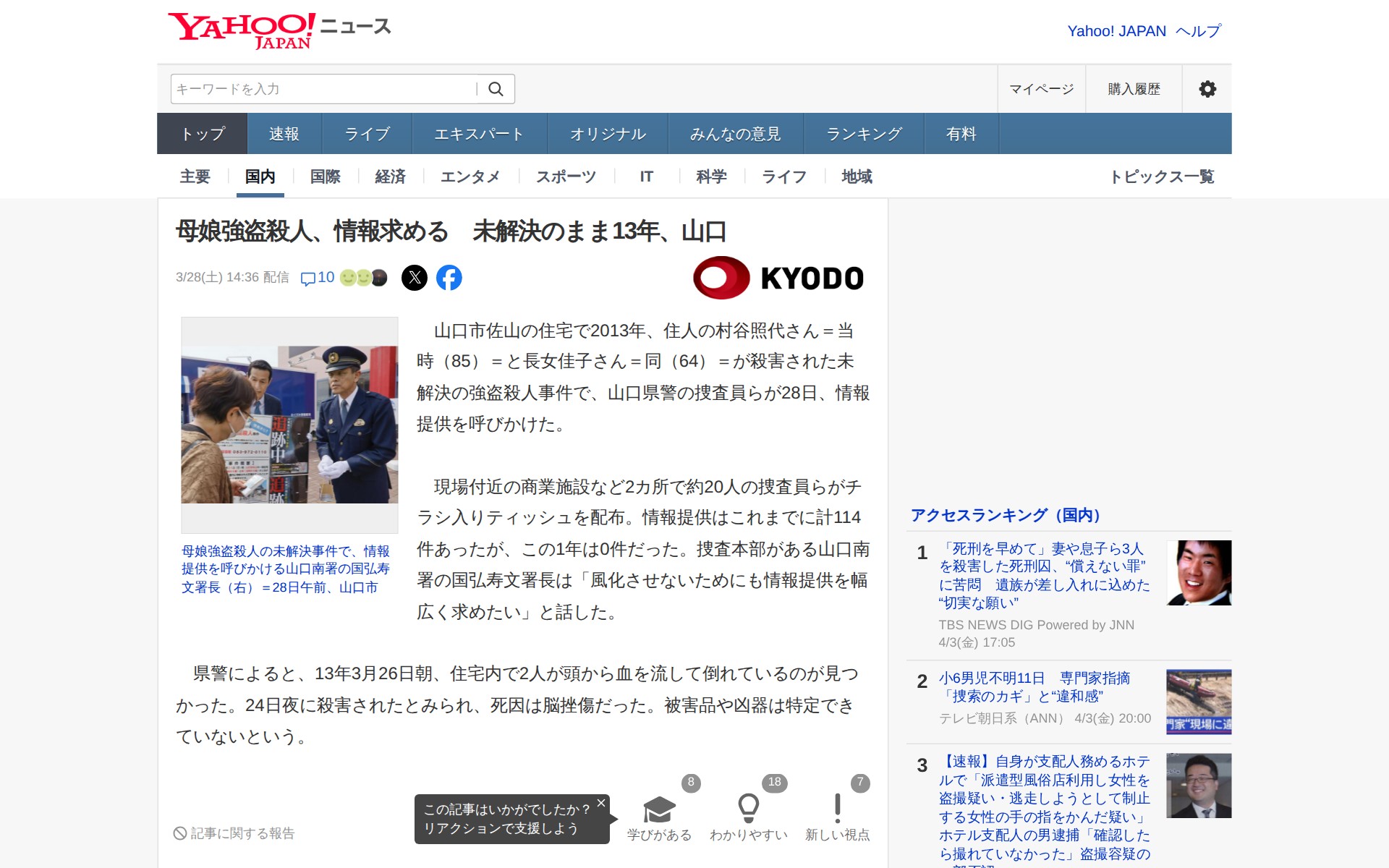Viewport: 1389px width, 868px height.
Task: Share article on X
Action: 415,278
